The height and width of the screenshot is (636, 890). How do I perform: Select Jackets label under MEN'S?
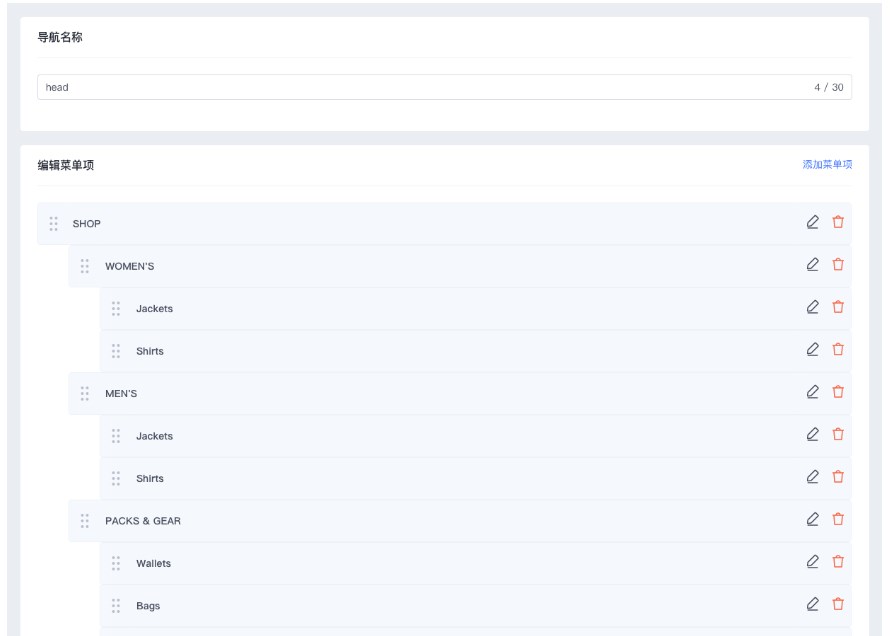pos(154,436)
